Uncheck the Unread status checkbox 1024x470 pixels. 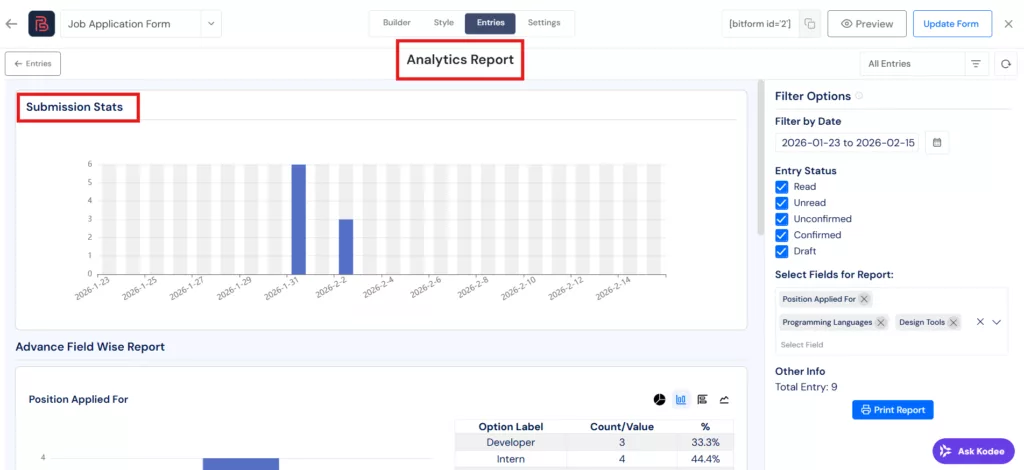781,202
